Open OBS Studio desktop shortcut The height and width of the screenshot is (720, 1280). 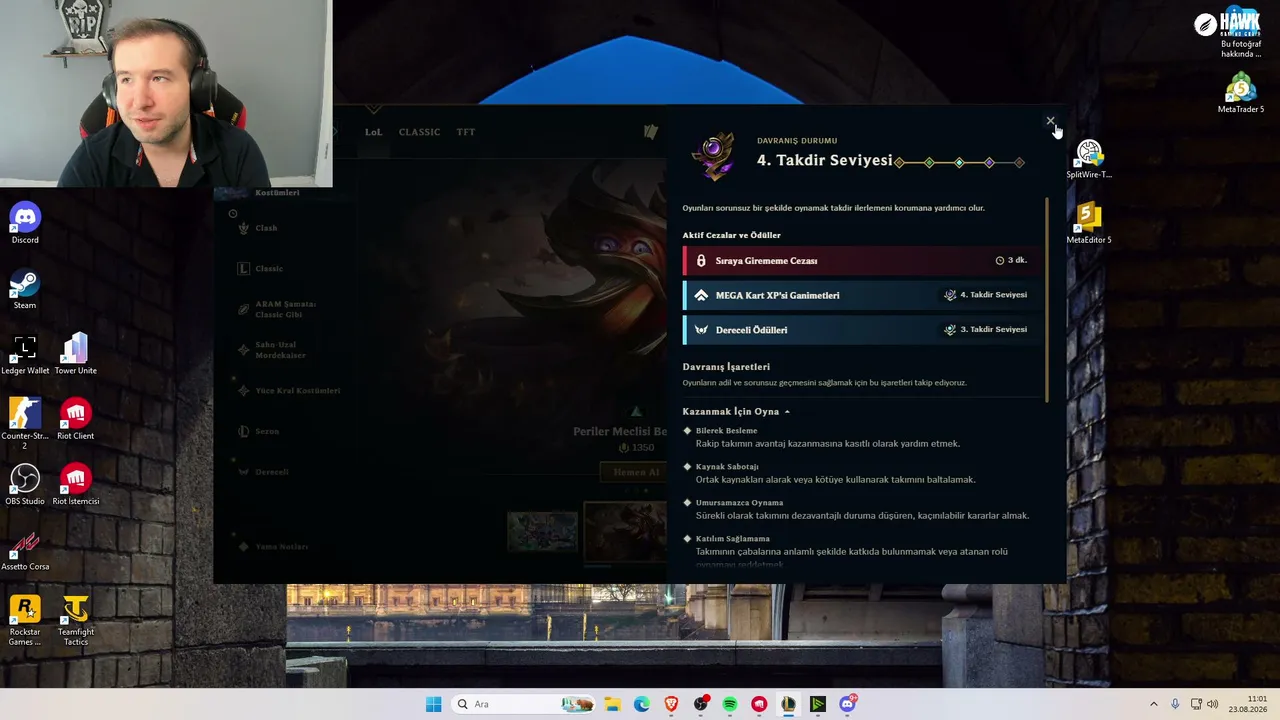[x=25, y=485]
